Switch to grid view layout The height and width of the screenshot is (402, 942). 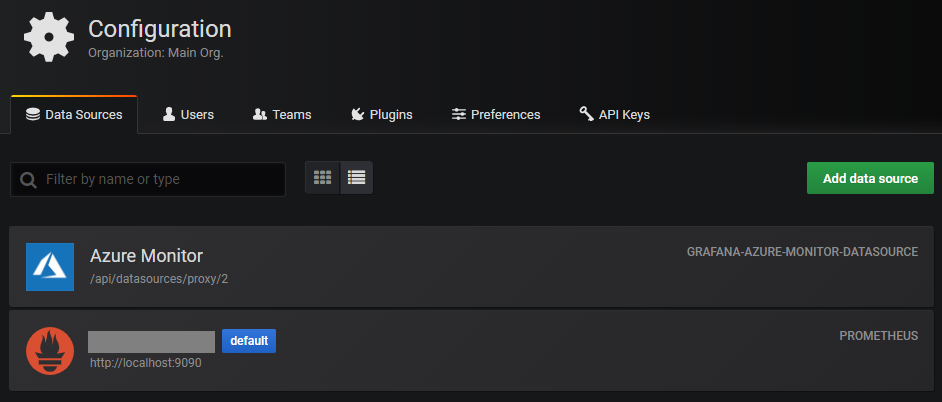point(323,178)
